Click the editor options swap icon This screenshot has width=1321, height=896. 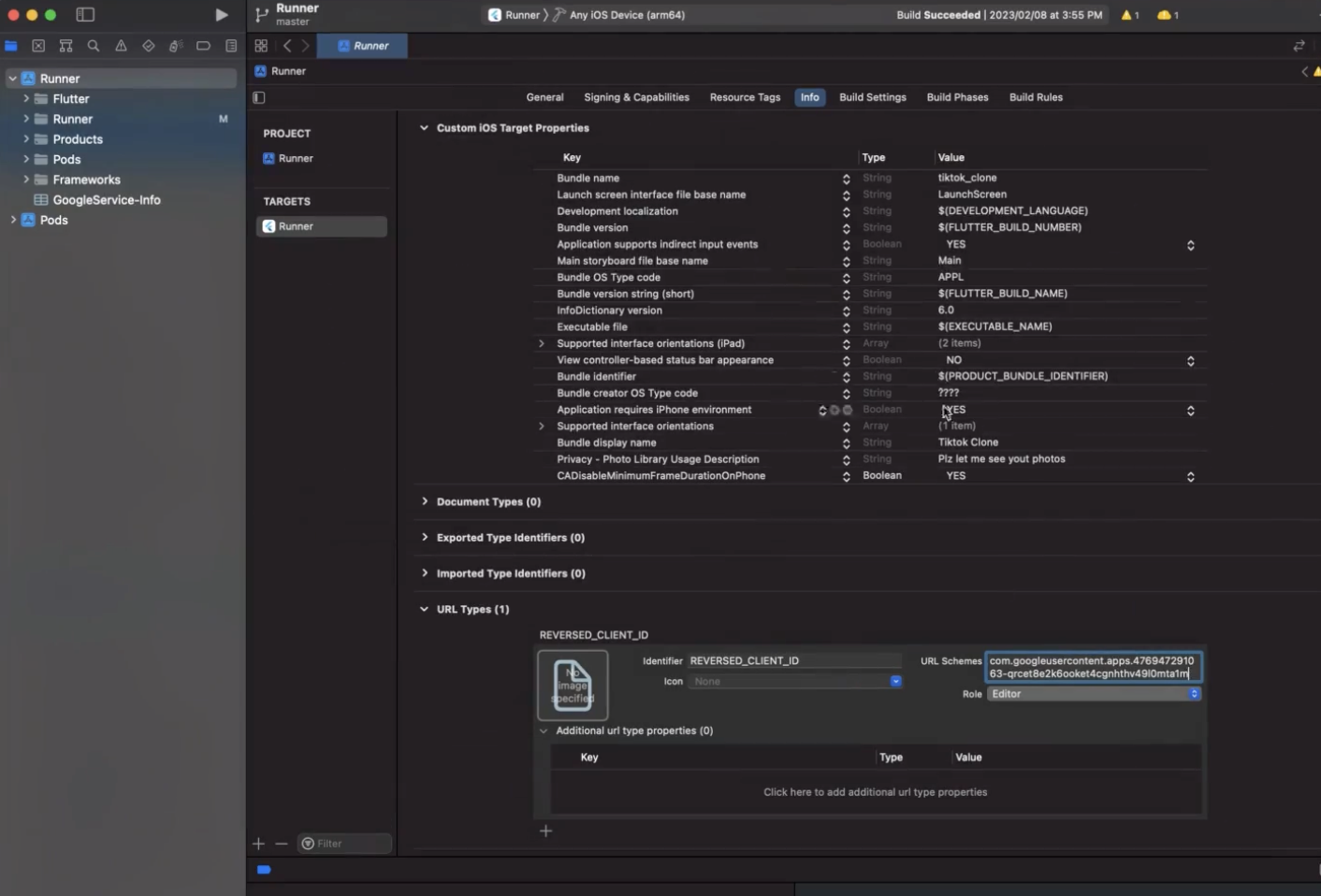click(x=1299, y=46)
